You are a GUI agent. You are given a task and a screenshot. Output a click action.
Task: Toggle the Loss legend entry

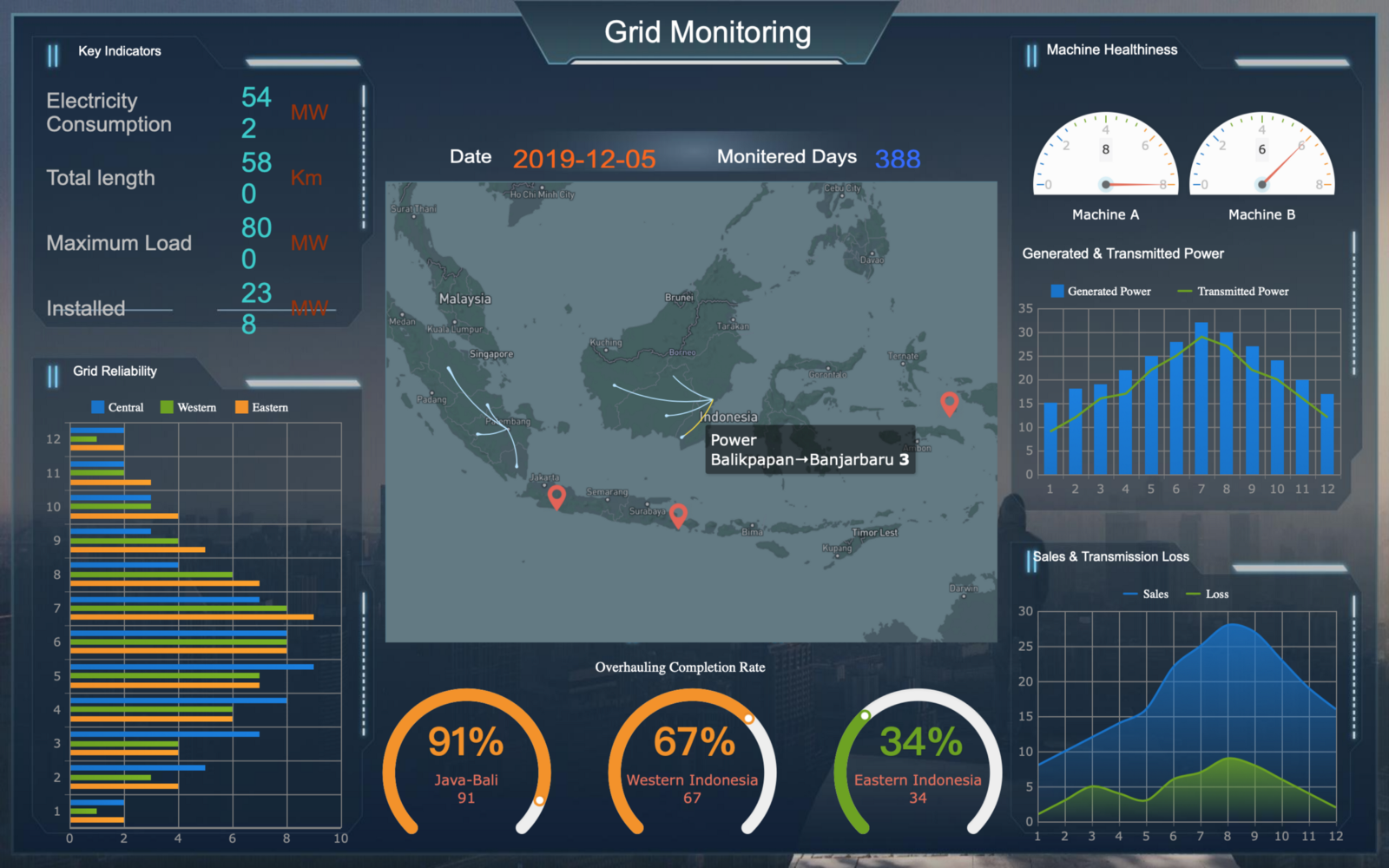pos(1208,594)
